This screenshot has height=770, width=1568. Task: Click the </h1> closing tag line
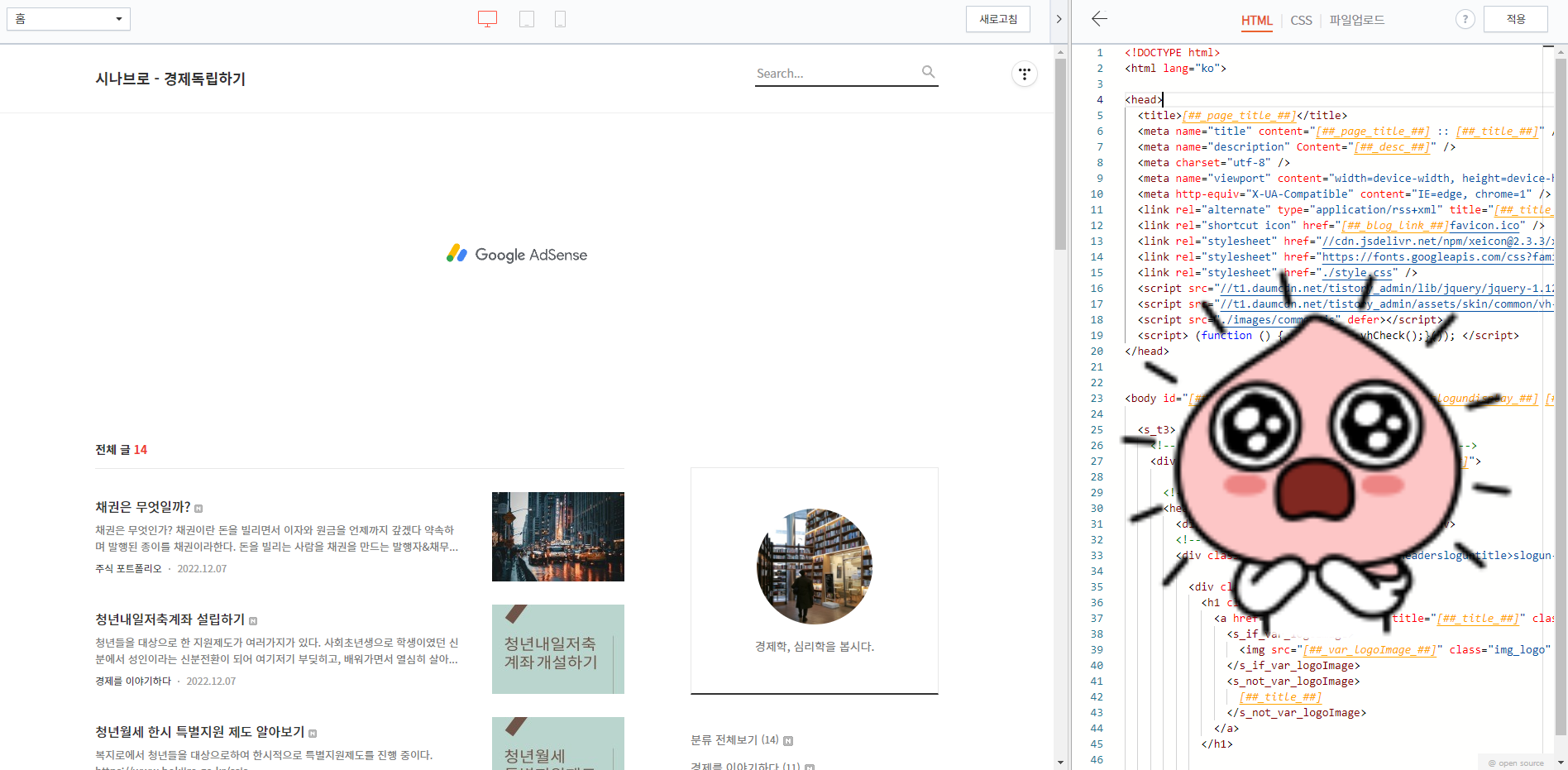coord(1217,744)
